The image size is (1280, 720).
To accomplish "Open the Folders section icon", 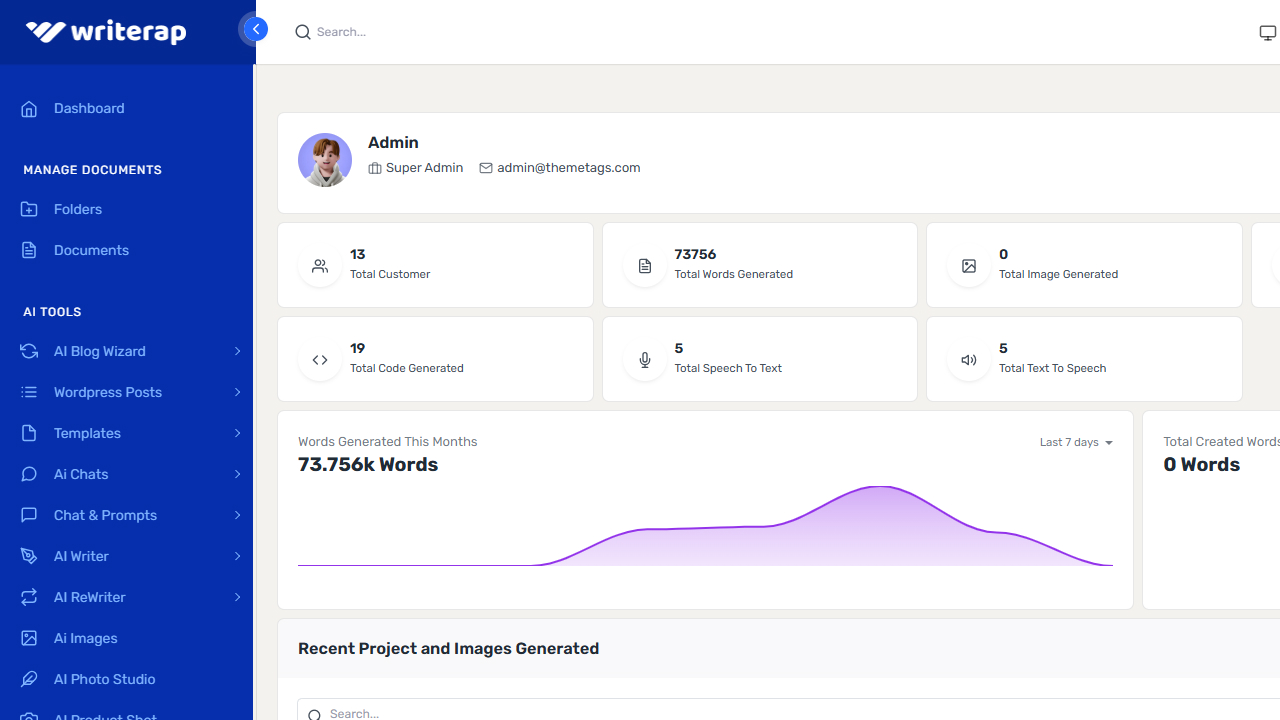I will (x=29, y=209).
